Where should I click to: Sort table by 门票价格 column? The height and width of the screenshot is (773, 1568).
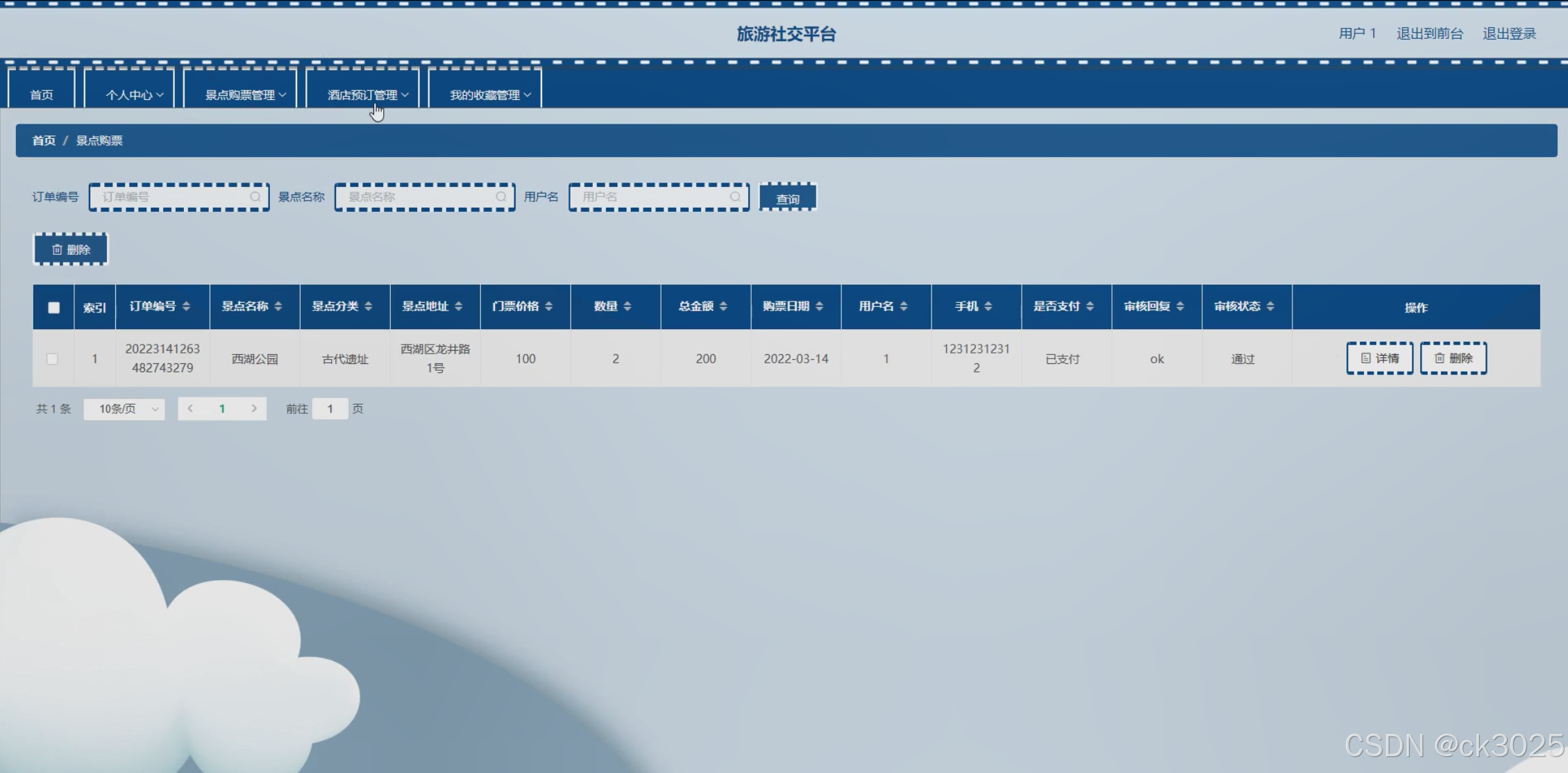pos(548,306)
